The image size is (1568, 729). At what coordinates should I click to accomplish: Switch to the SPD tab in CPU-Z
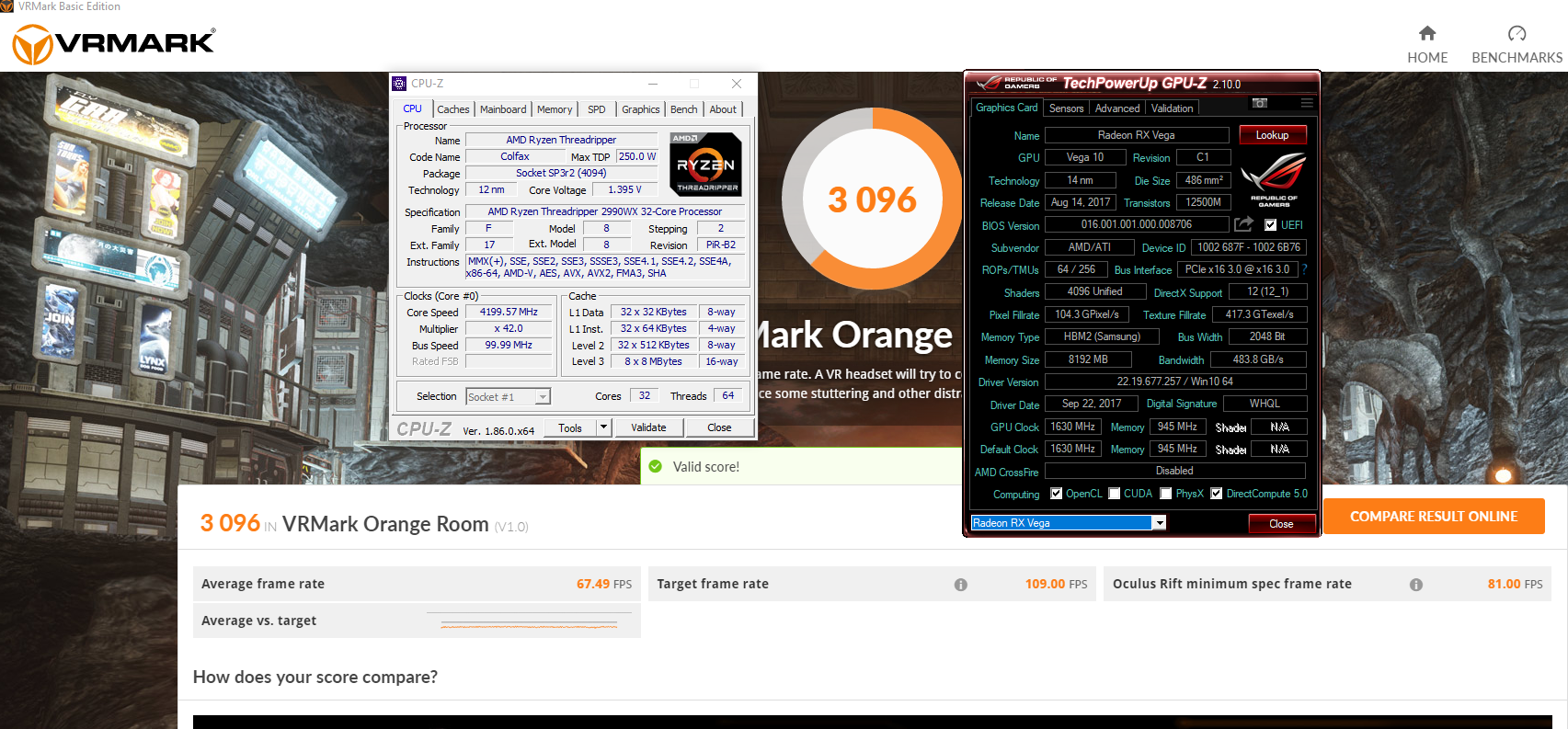coord(597,109)
